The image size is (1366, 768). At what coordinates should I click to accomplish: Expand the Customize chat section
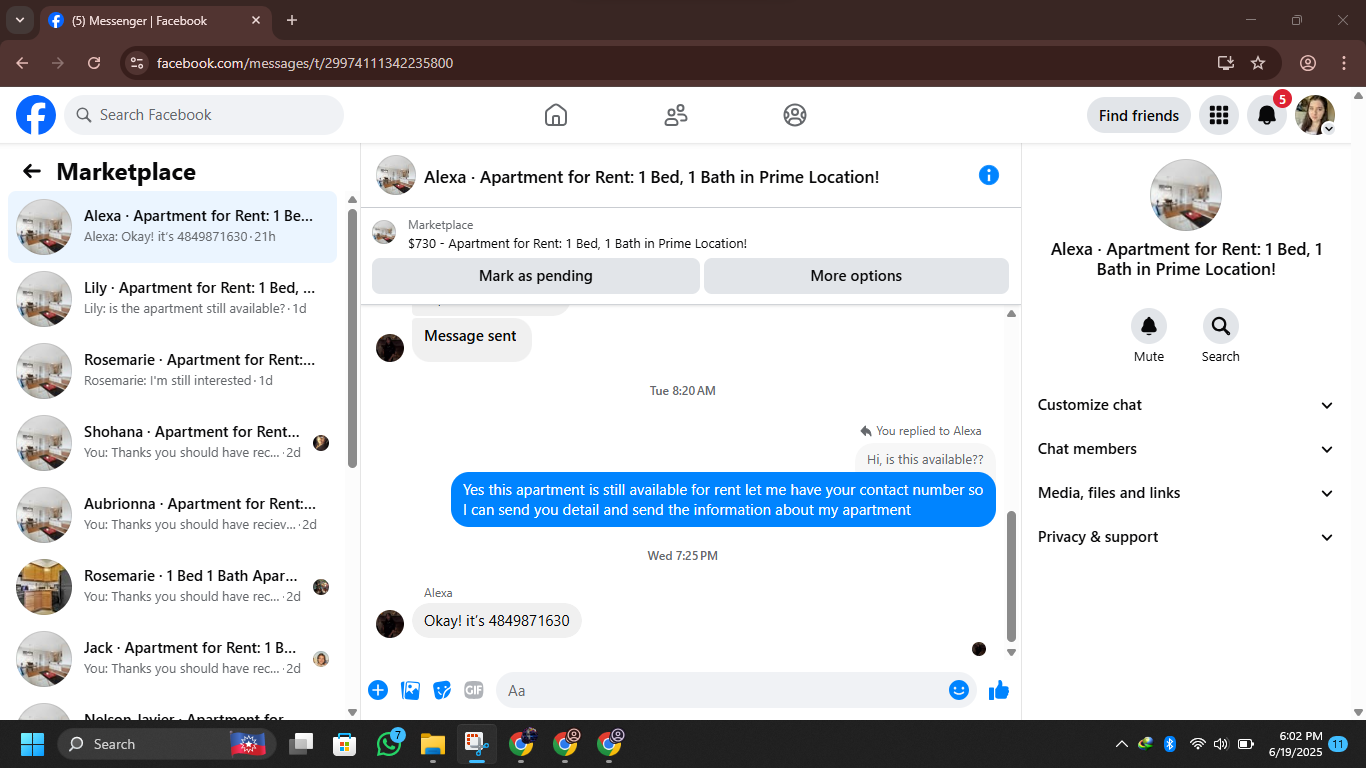tap(1186, 405)
